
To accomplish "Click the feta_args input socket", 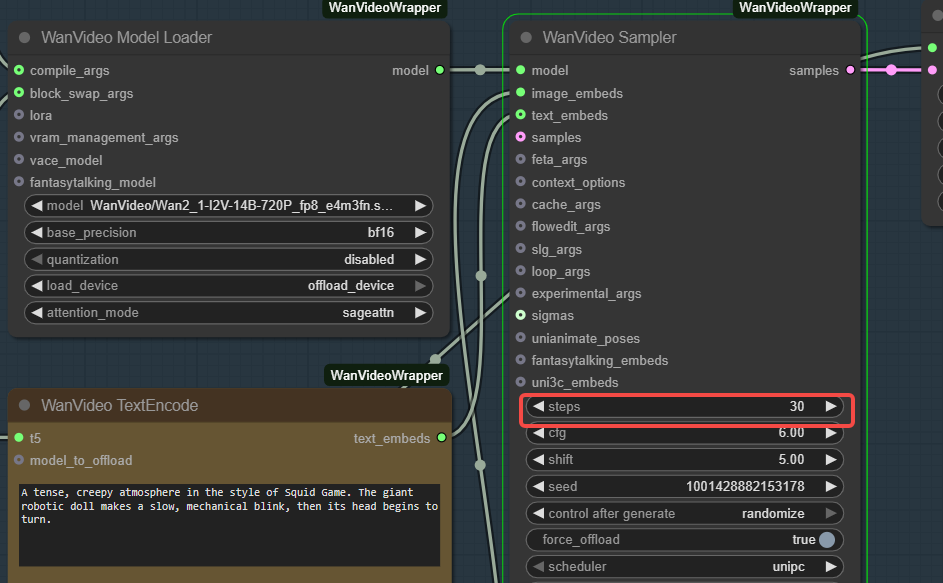I will 521,159.
